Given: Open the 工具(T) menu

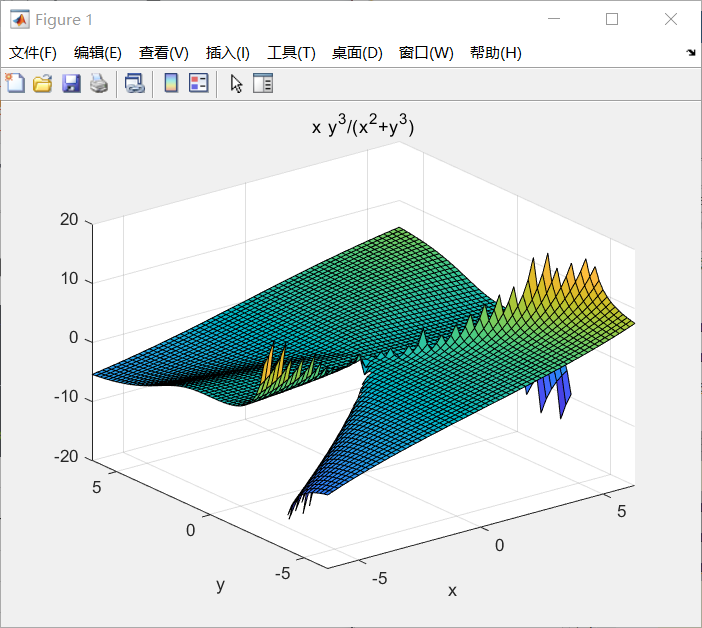Looking at the screenshot, I should [291, 53].
